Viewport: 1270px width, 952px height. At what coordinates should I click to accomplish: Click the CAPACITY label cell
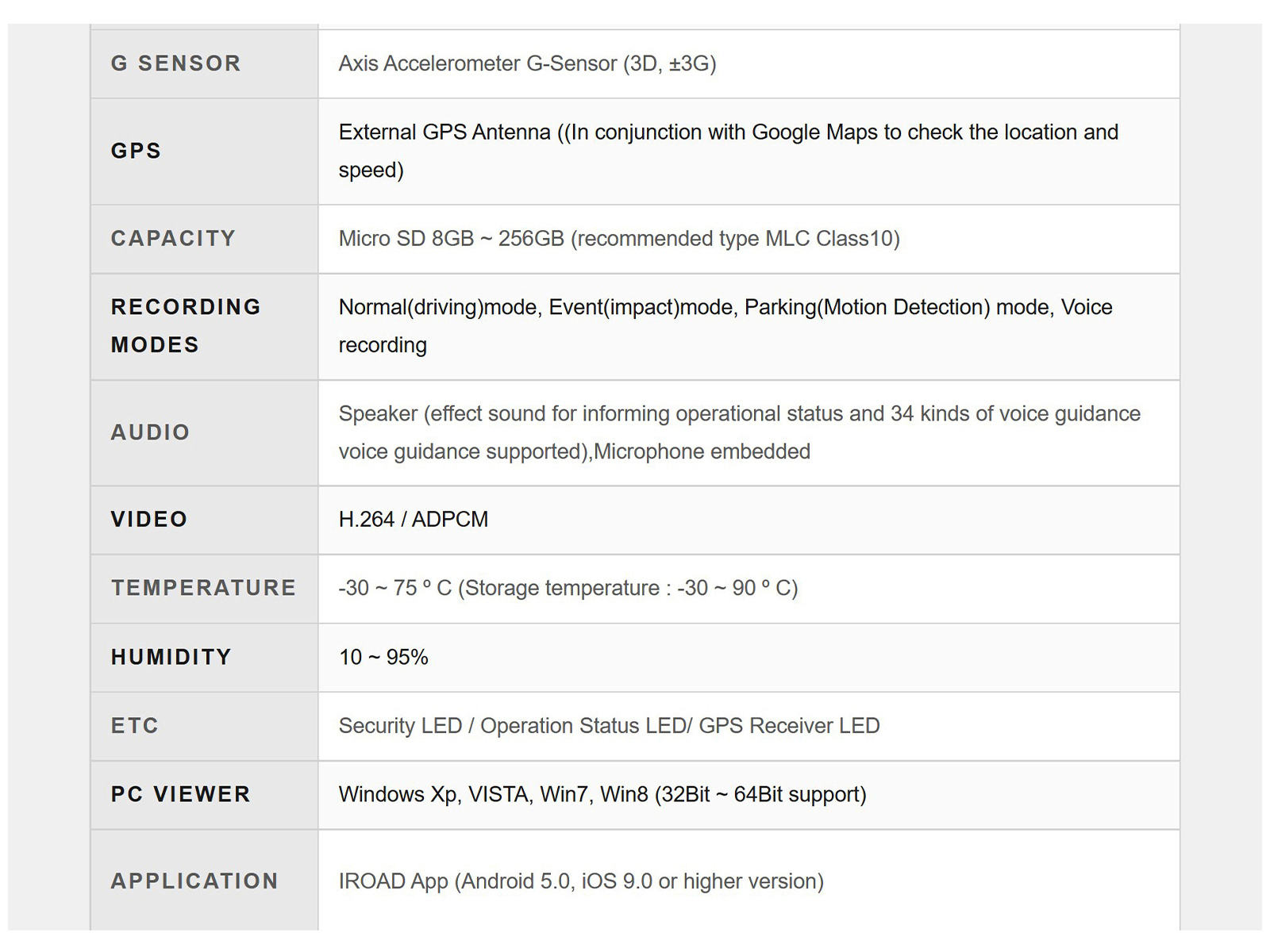[173, 238]
